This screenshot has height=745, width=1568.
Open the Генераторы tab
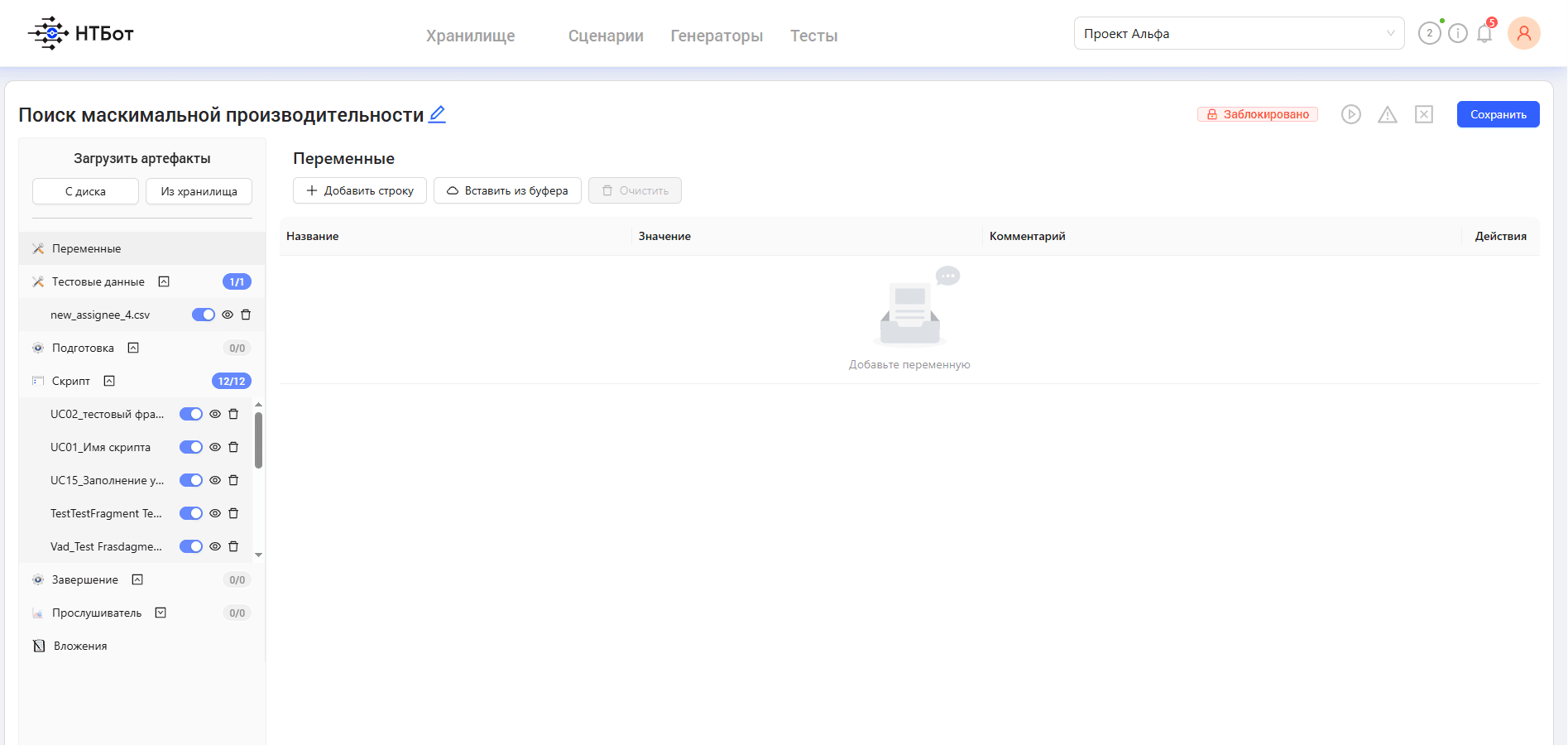pyautogui.click(x=717, y=36)
